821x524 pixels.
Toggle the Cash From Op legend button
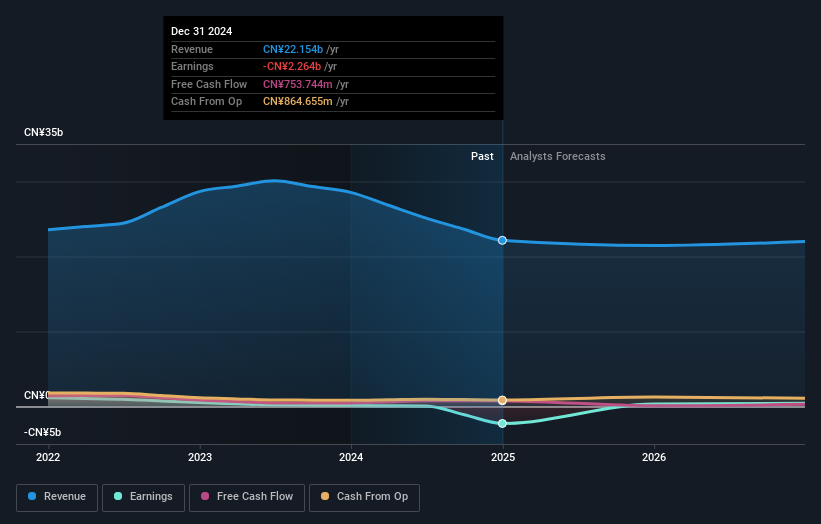[364, 497]
